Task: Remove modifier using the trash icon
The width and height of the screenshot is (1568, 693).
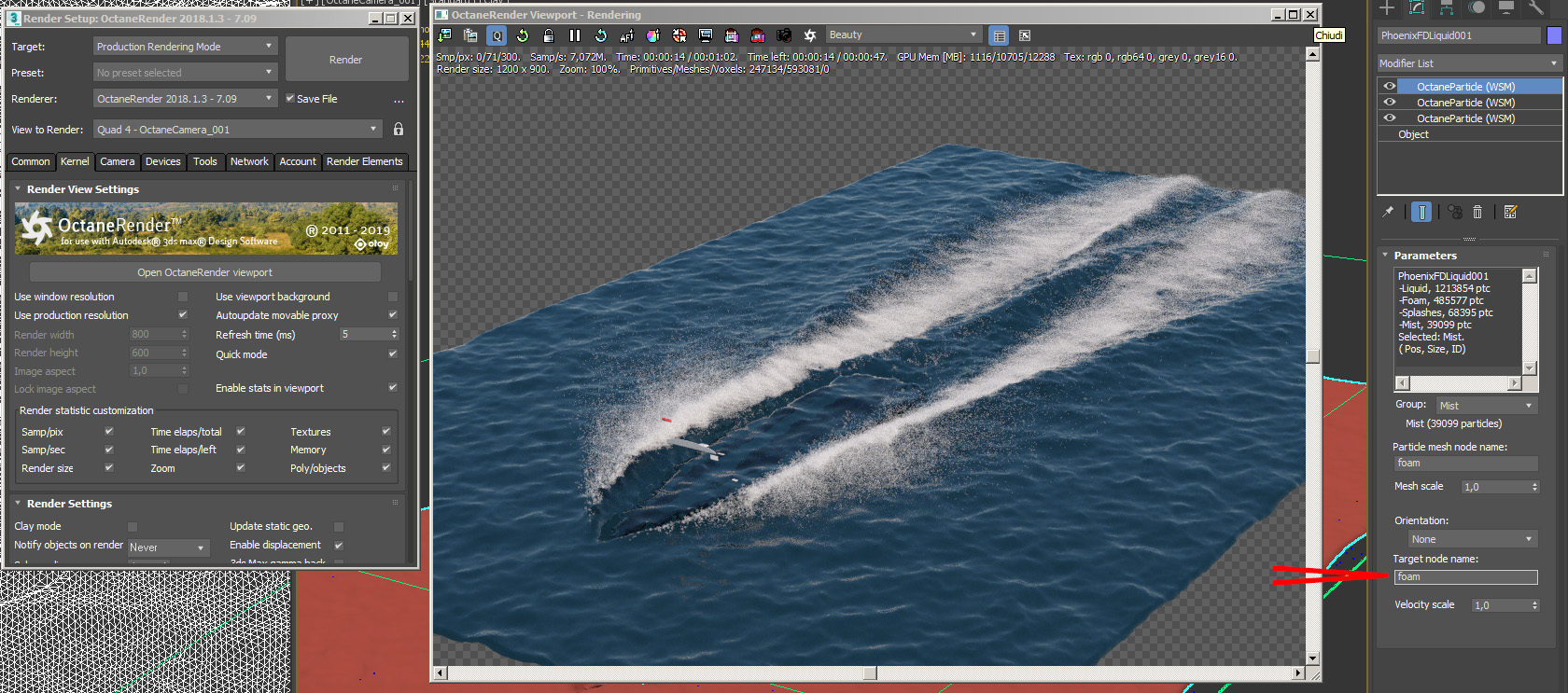Action: pos(1477,212)
